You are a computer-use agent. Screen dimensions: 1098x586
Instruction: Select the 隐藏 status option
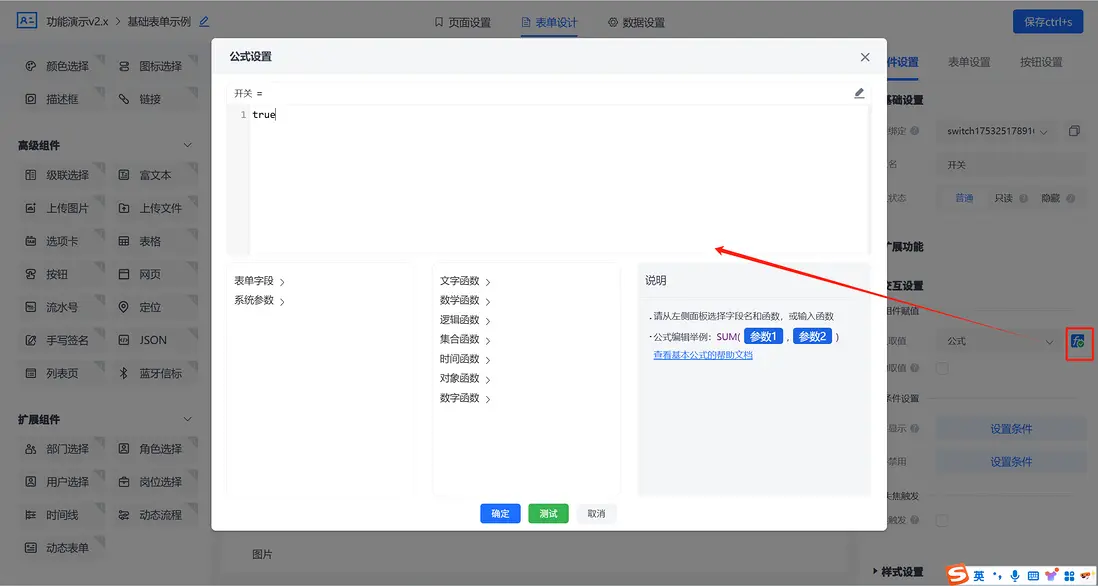(x=1050, y=198)
